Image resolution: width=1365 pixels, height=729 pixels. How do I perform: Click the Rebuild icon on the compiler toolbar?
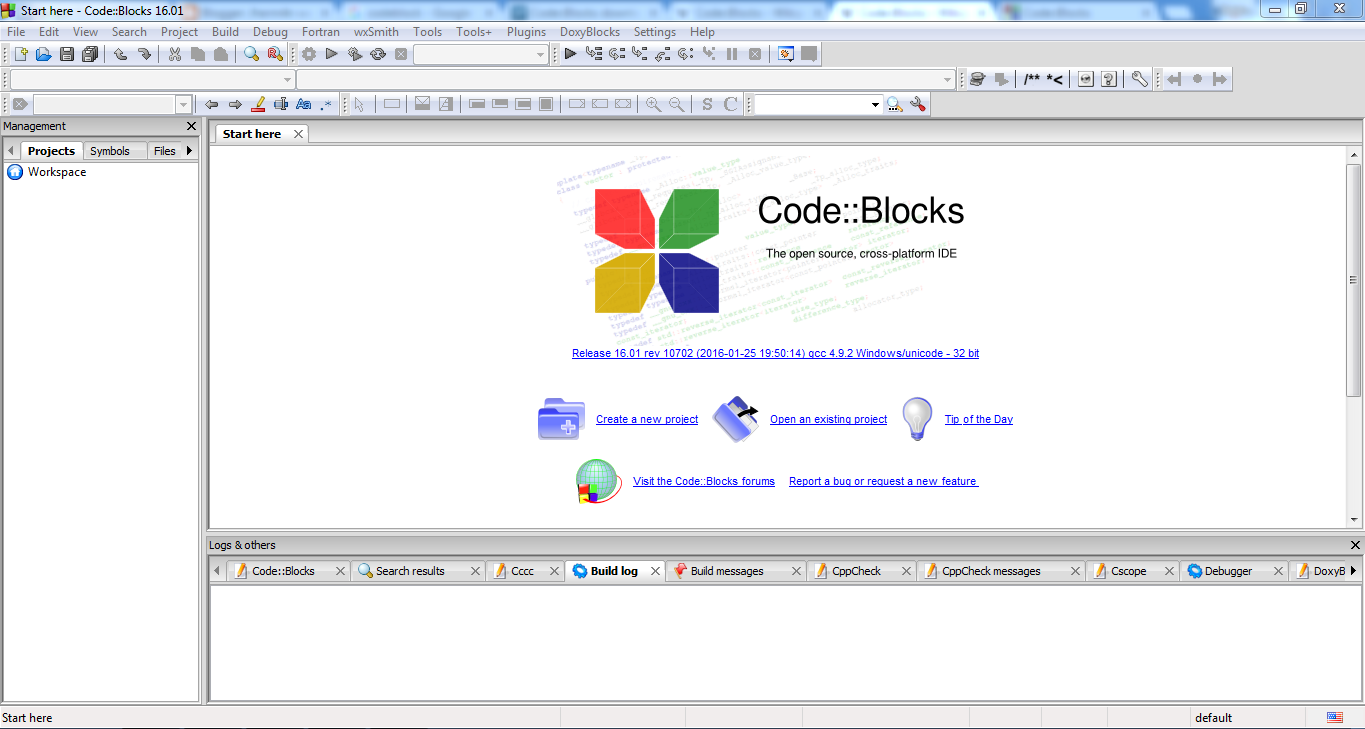pos(378,54)
